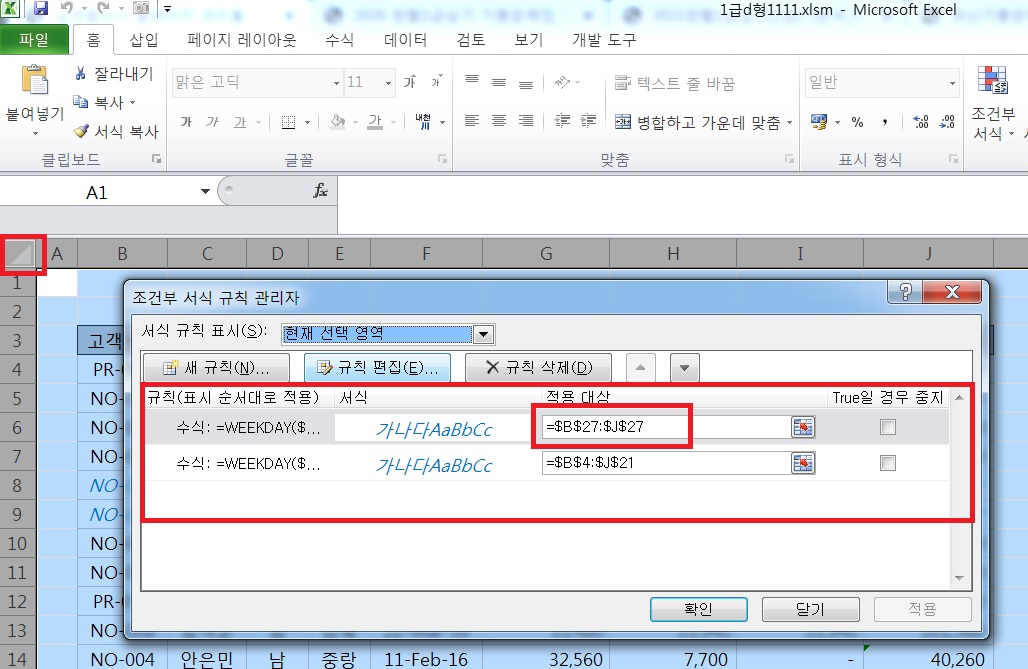Select the Format Painter (서식 복사) tool
Viewport: 1028px width, 669px height.
click(x=82, y=131)
